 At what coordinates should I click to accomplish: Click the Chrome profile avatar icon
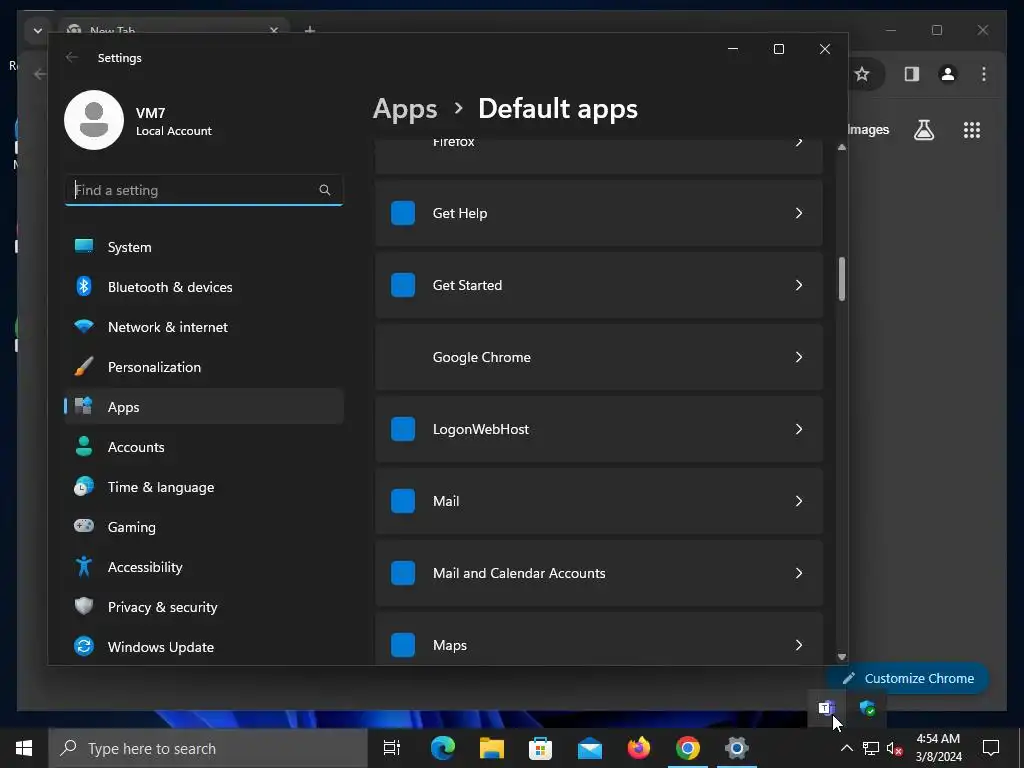pyautogui.click(x=948, y=74)
